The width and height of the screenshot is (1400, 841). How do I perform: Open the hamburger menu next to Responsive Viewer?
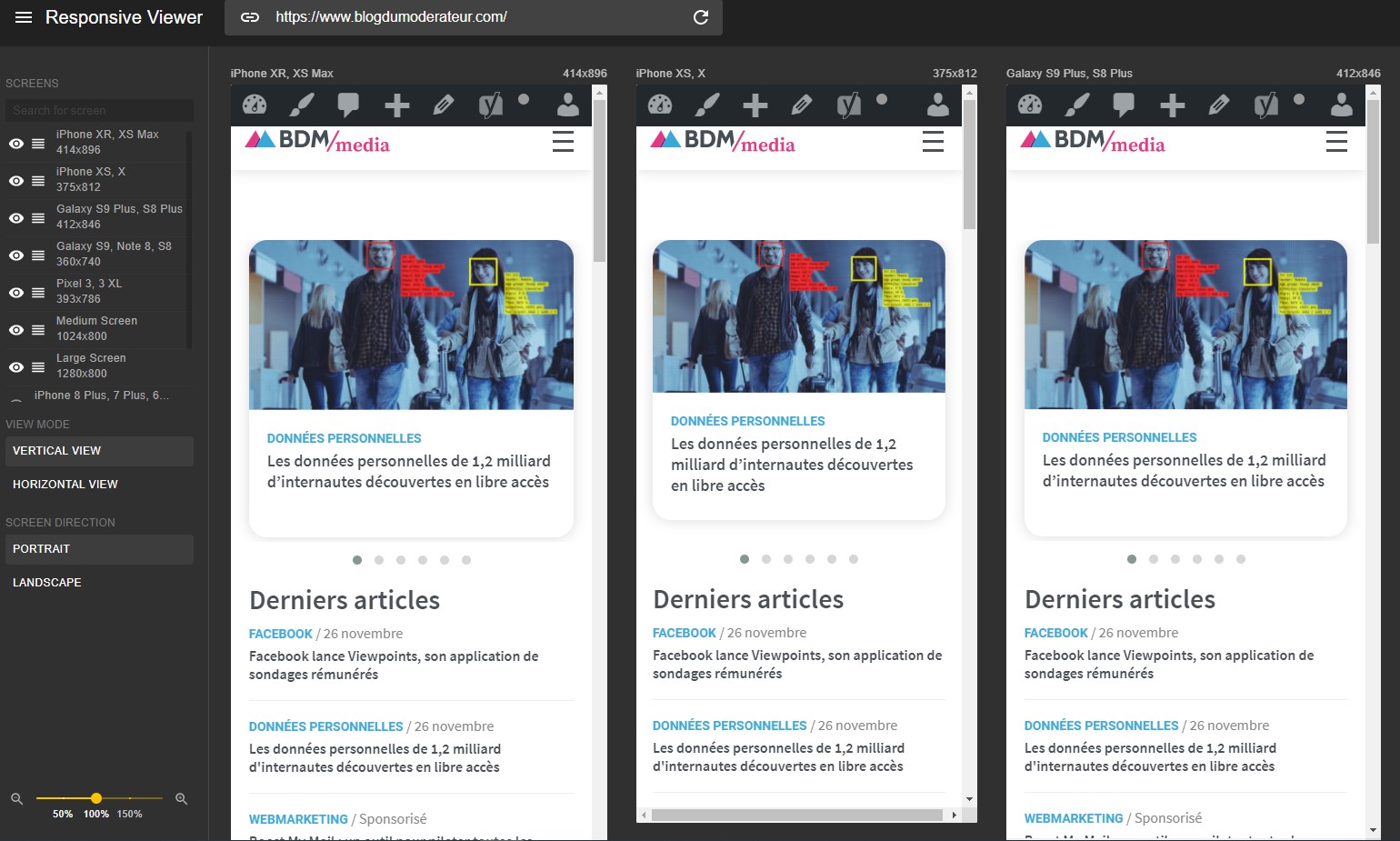pyautogui.click(x=24, y=15)
